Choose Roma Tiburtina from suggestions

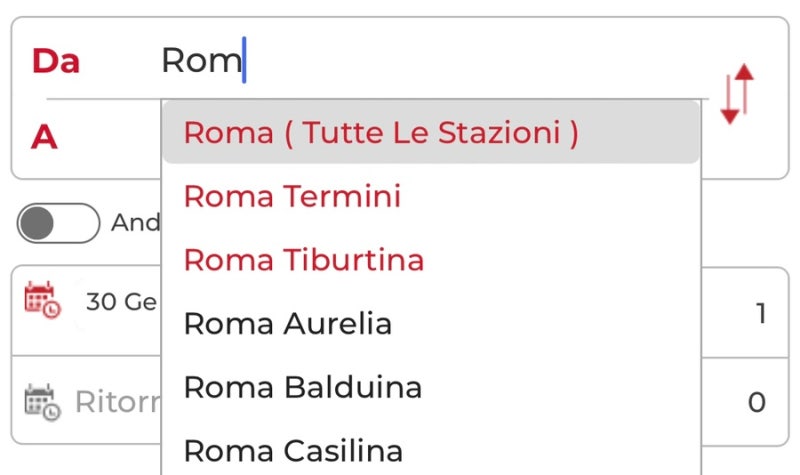pyautogui.click(x=431, y=259)
